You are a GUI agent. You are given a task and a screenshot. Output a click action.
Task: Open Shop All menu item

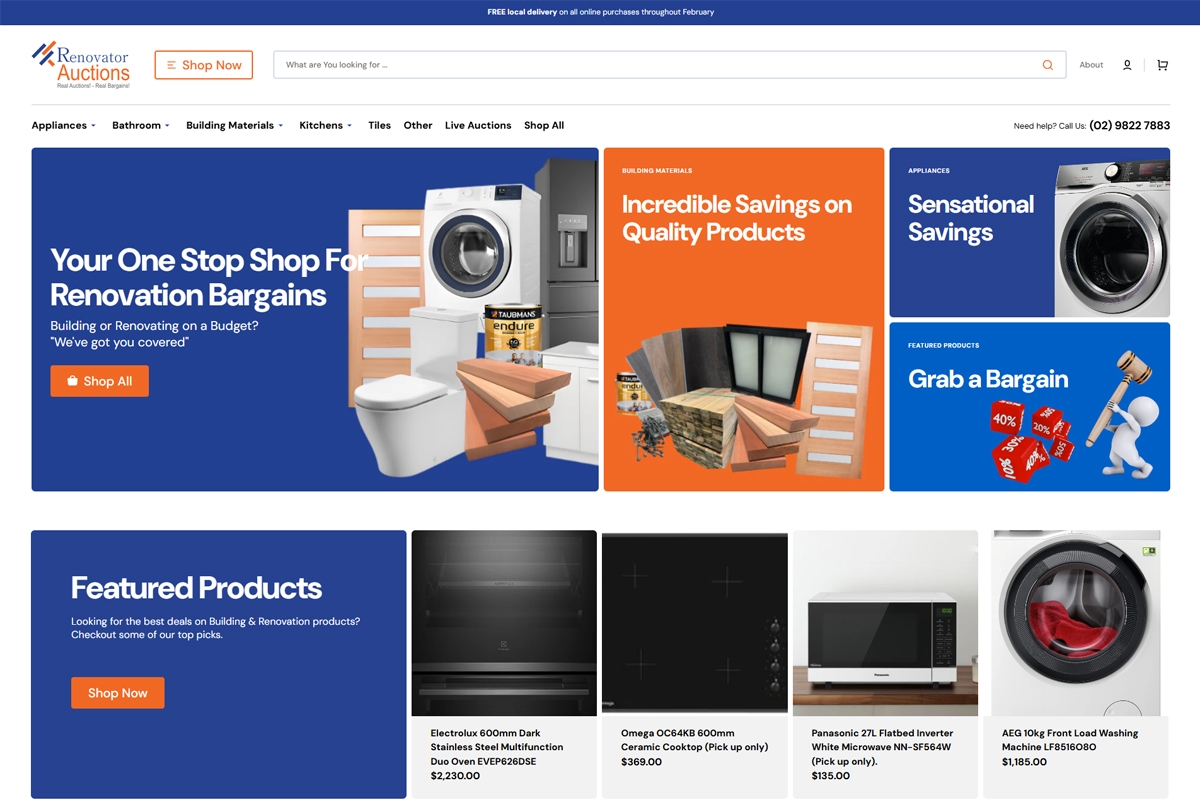[x=544, y=125]
